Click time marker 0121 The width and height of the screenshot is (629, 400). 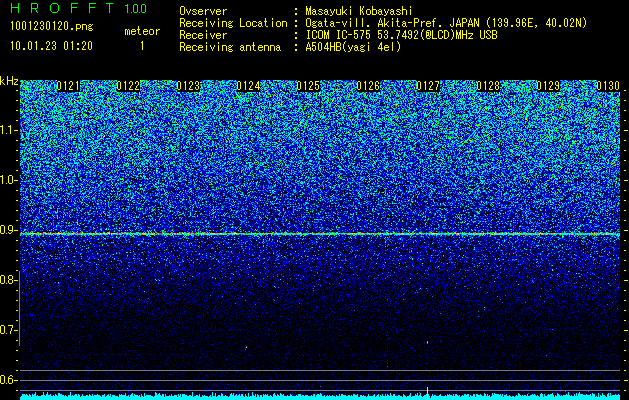[x=68, y=86]
